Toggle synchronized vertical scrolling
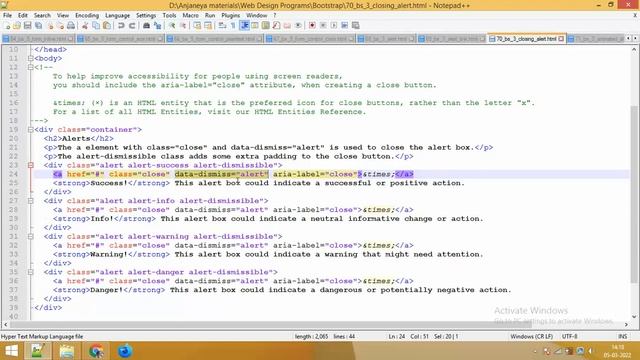The width and height of the screenshot is (640, 360). coord(197,26)
